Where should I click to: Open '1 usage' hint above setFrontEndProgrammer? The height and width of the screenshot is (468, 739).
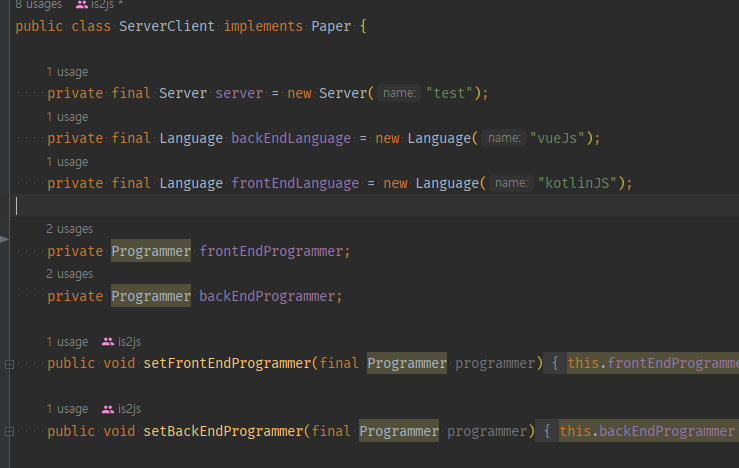[67, 342]
